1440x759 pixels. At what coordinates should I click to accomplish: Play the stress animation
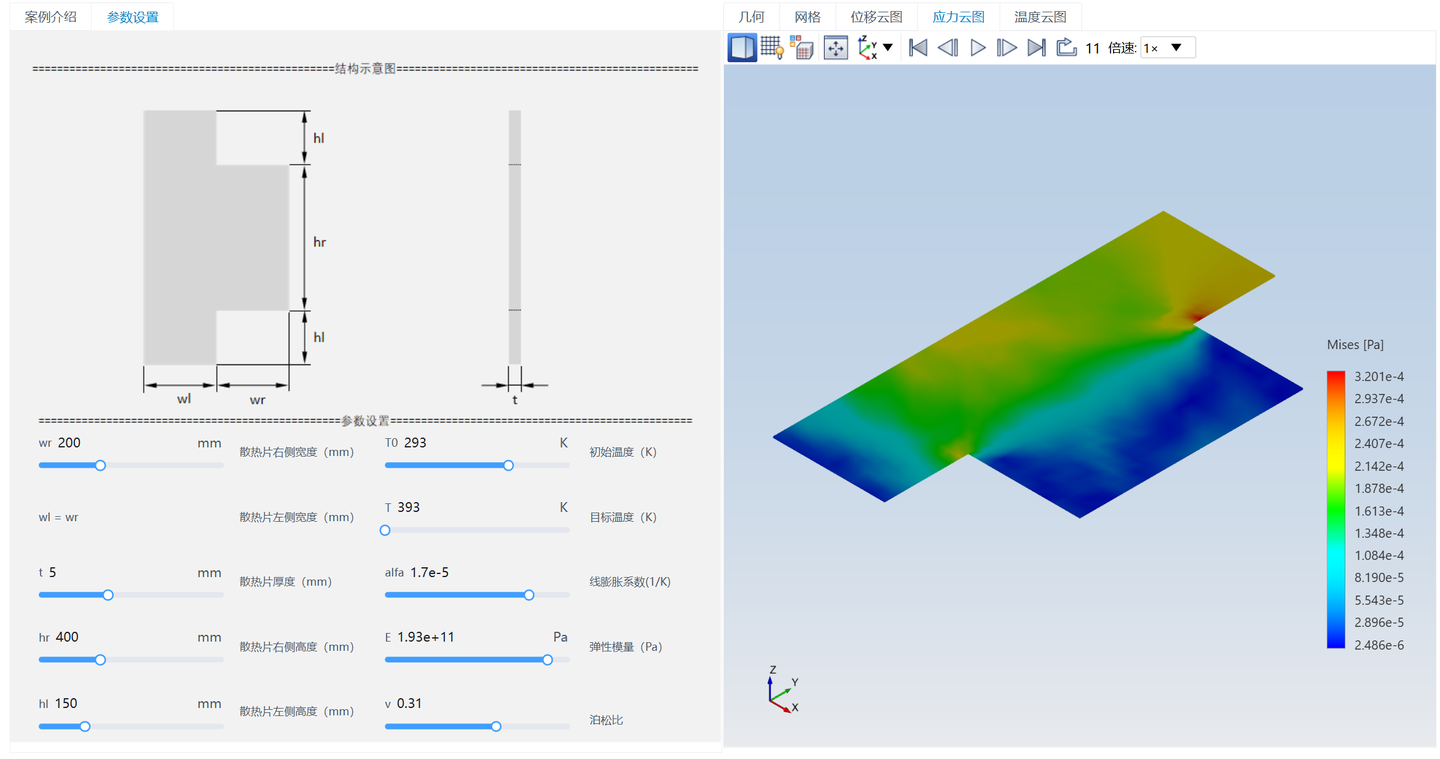pos(978,48)
